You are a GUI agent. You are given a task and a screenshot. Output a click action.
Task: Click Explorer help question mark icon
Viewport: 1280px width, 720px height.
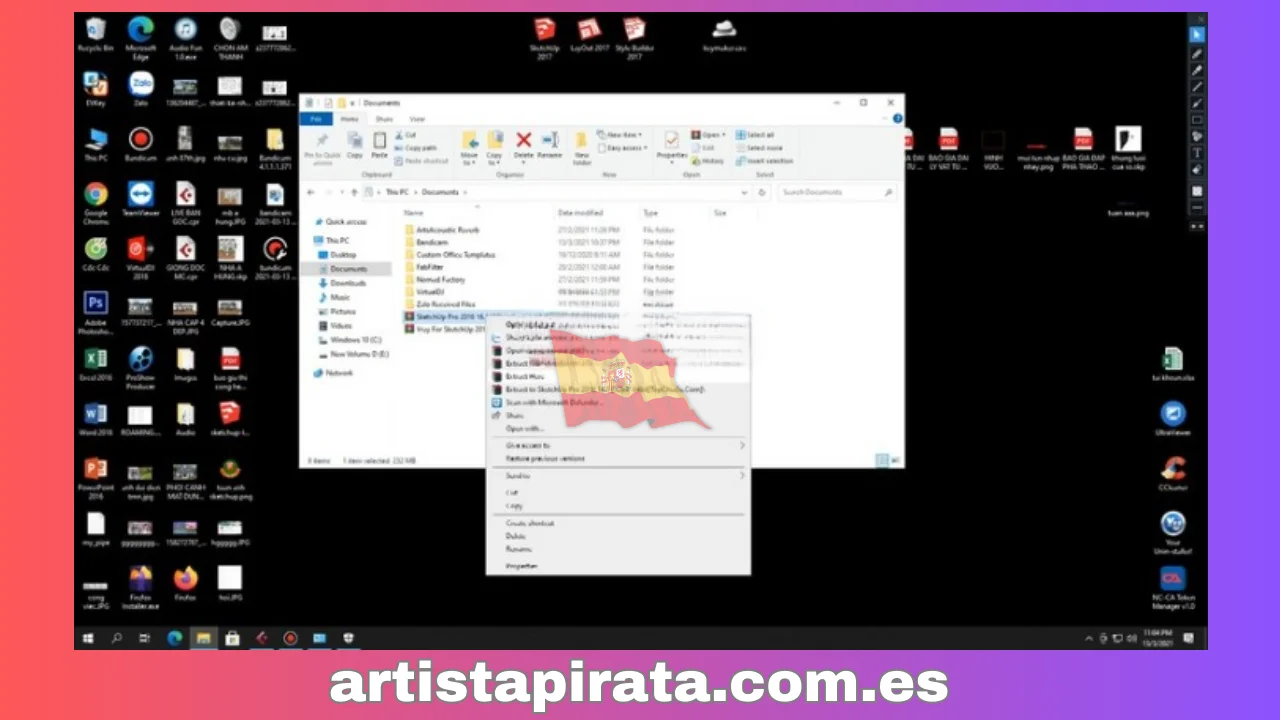point(897,118)
